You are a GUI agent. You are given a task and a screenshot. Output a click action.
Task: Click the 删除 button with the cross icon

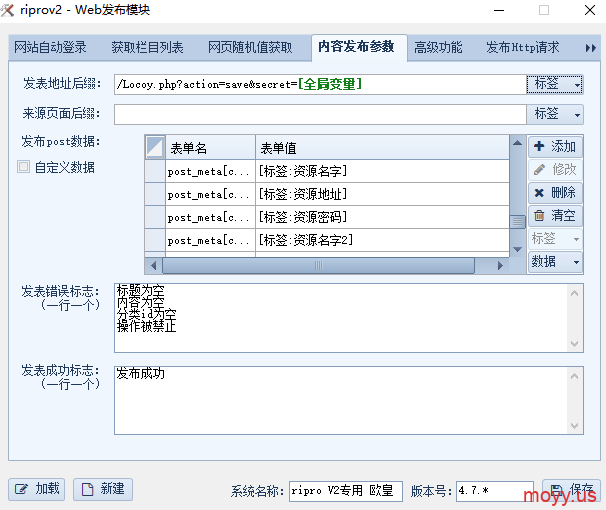(x=555, y=192)
